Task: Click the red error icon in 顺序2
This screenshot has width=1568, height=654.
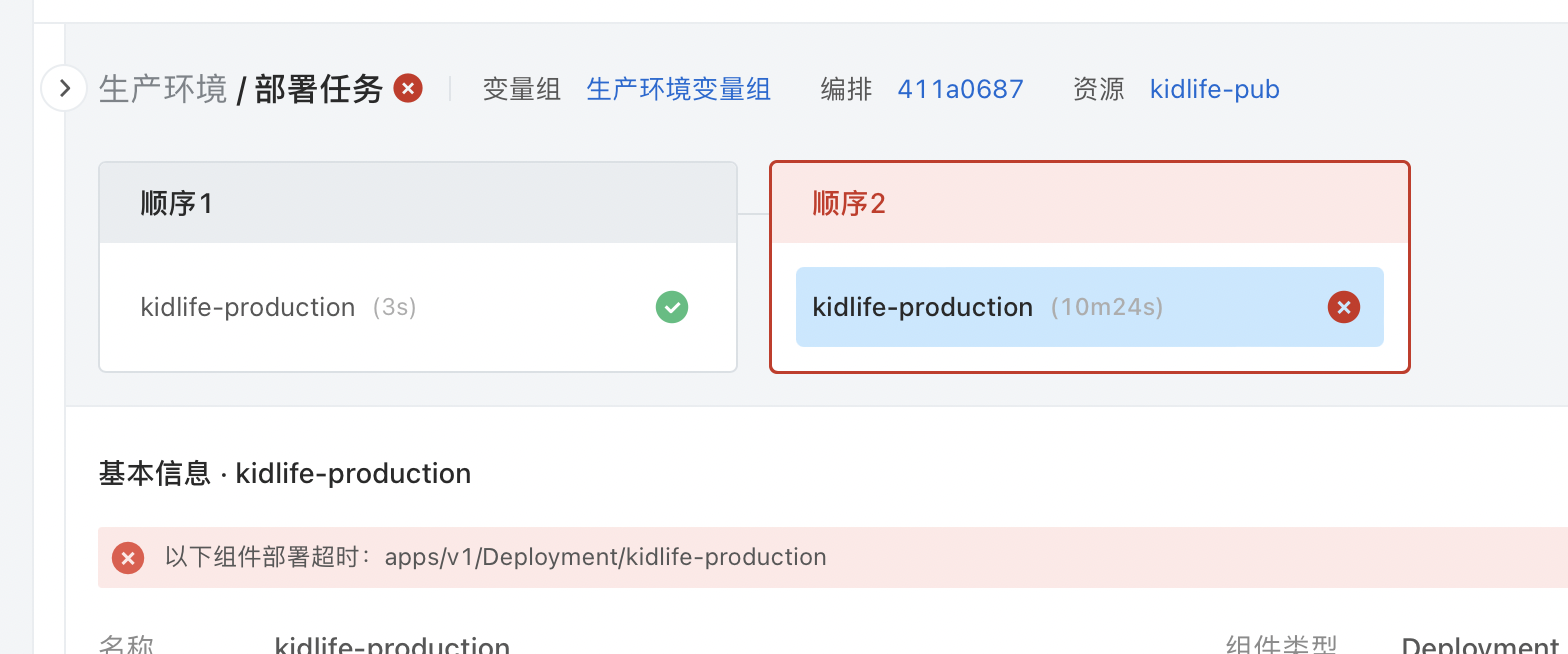Action: click(x=1343, y=307)
